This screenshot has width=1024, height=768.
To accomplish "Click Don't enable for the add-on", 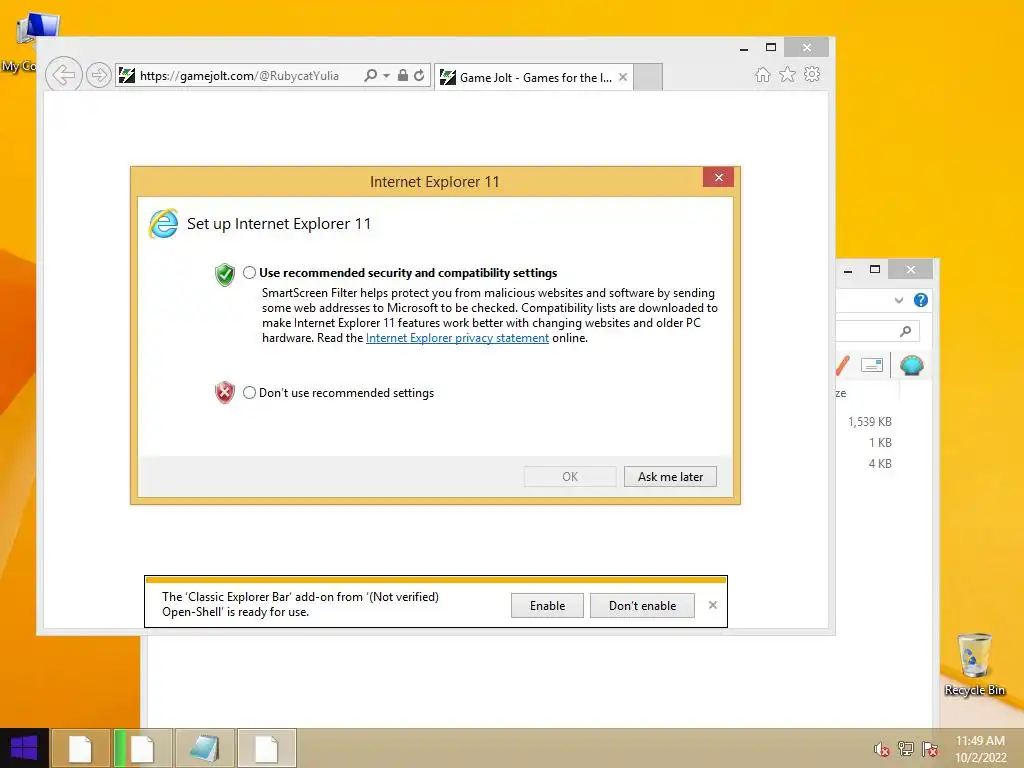I will click(643, 605).
